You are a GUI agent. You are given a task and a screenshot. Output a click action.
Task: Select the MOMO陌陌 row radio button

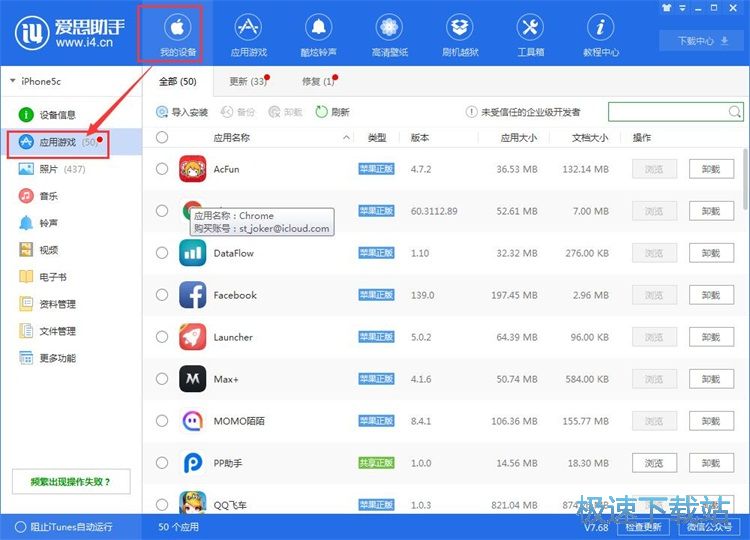click(x=162, y=421)
